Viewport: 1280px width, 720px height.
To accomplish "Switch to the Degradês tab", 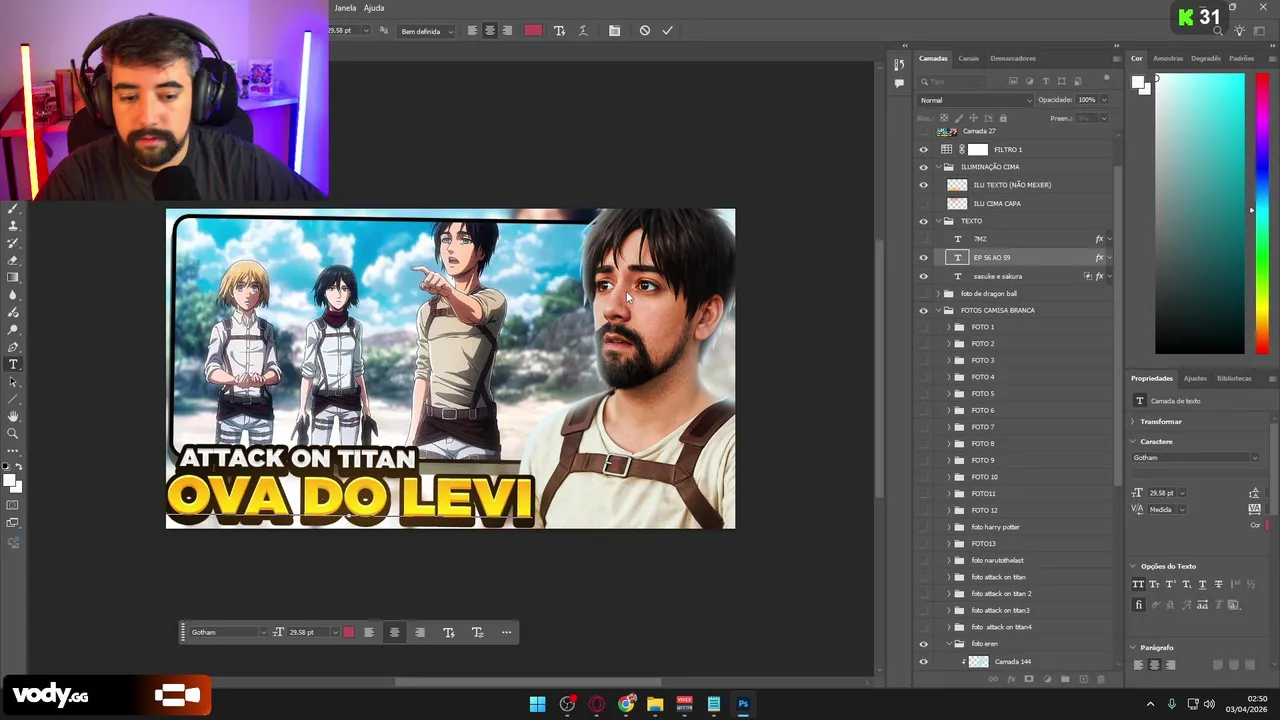I will click(1206, 58).
